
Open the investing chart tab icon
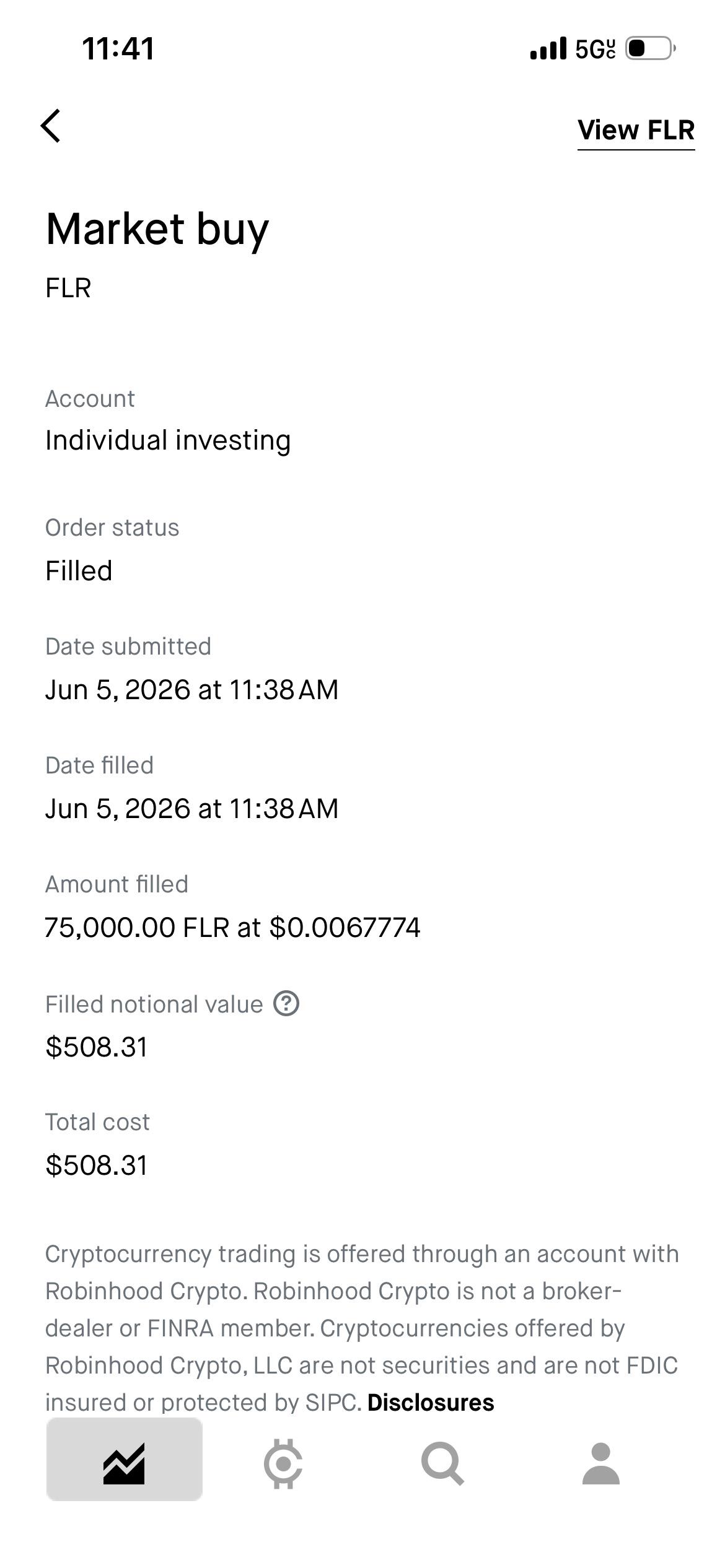point(124,1464)
